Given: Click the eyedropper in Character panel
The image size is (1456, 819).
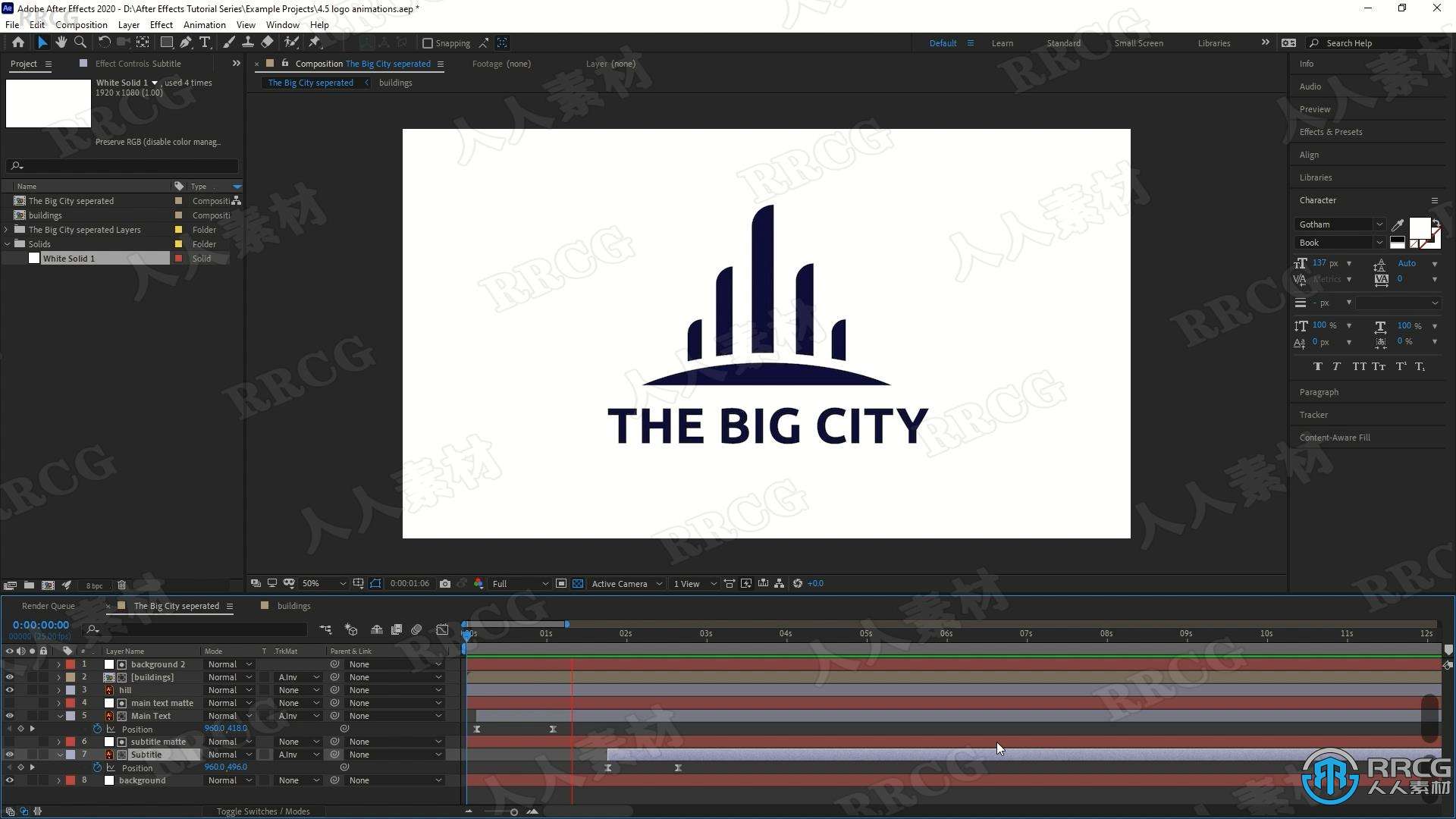Looking at the screenshot, I should [x=1397, y=225].
